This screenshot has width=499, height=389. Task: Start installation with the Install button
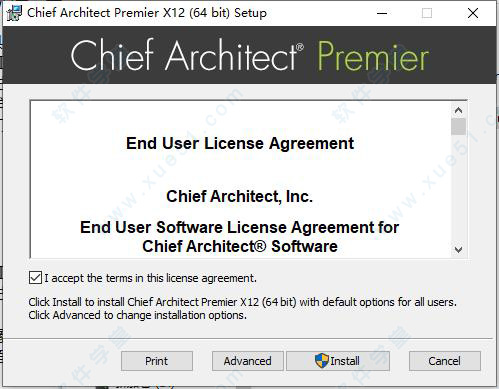coord(338,361)
